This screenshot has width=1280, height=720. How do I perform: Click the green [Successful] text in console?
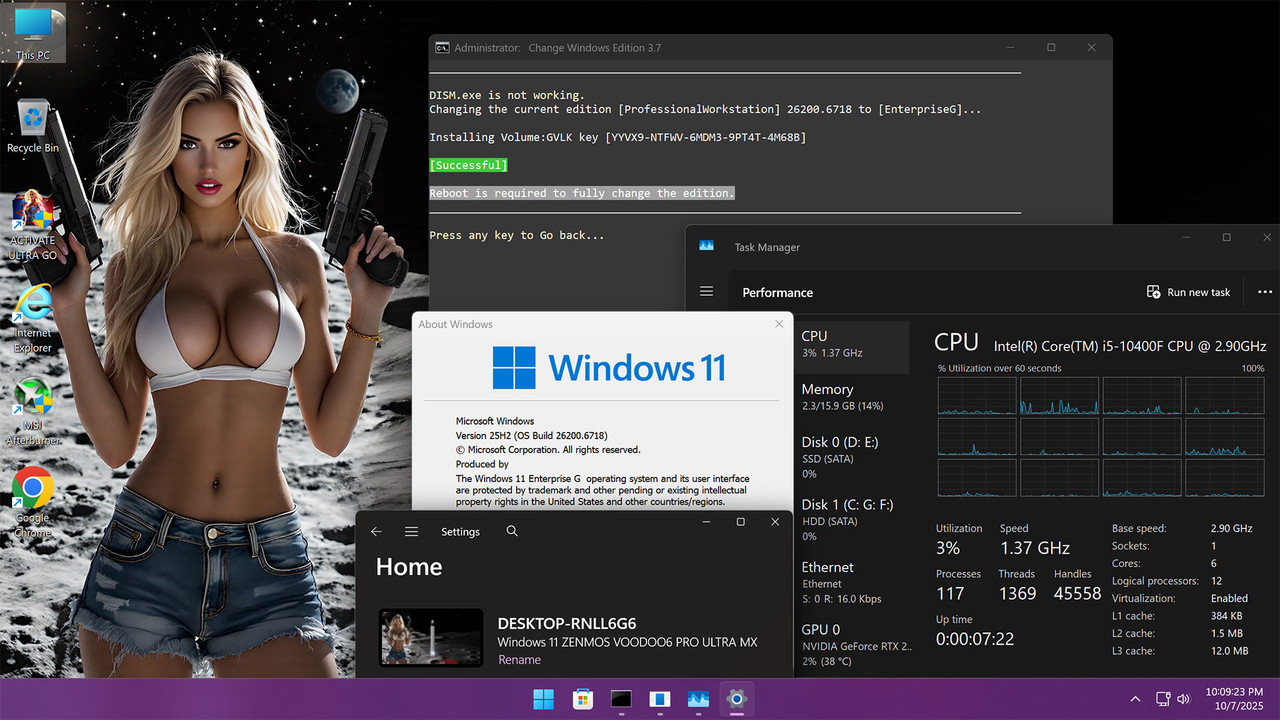pyautogui.click(x=468, y=165)
